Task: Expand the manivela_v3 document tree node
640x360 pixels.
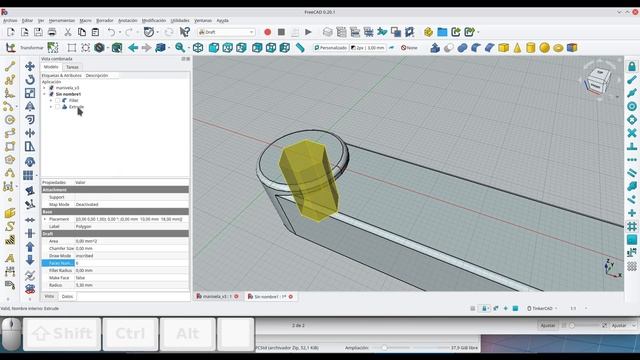Action: pos(44,88)
